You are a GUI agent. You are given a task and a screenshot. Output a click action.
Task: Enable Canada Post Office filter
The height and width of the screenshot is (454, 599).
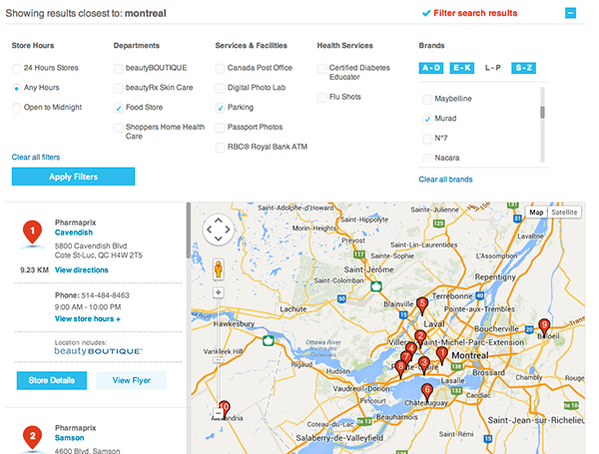click(x=220, y=68)
